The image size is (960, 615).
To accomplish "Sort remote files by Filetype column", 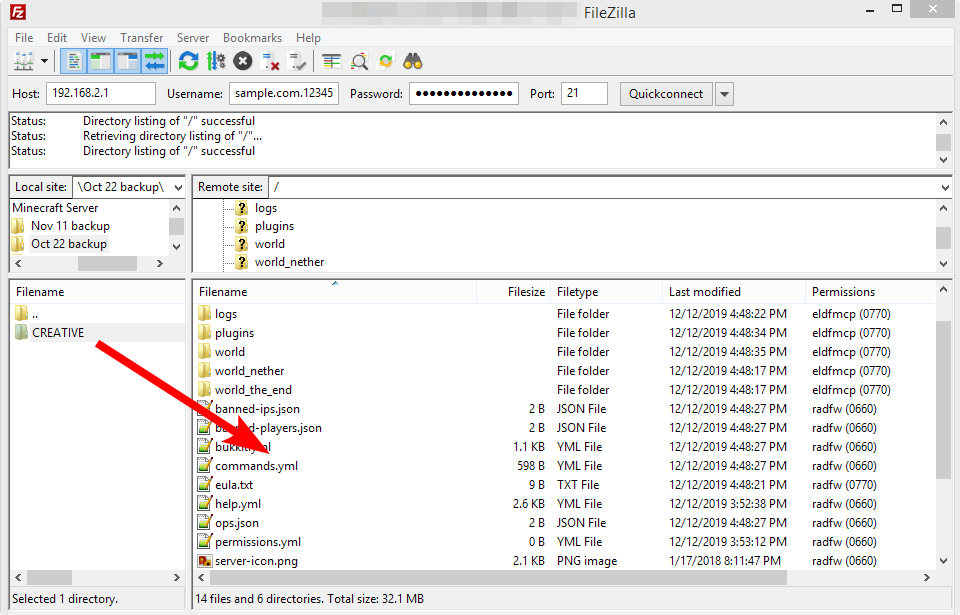I will point(606,292).
